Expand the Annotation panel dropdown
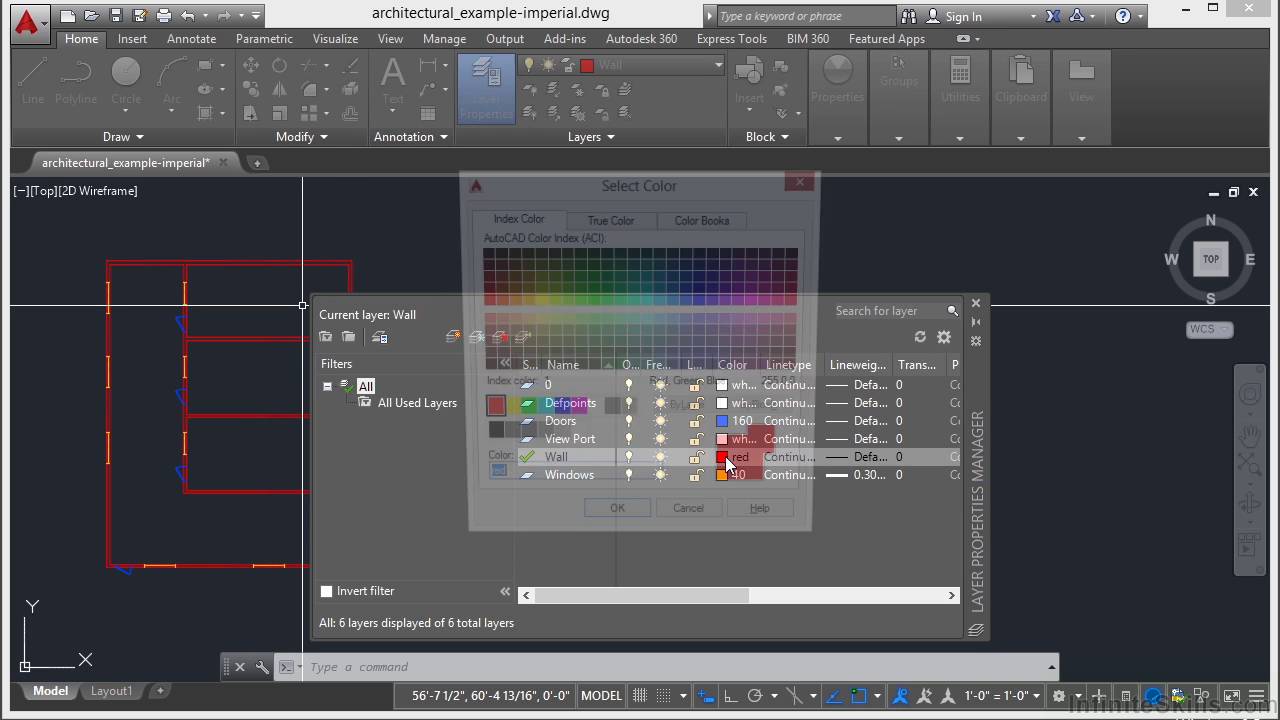Screen dimensions: 1280x720 410,137
